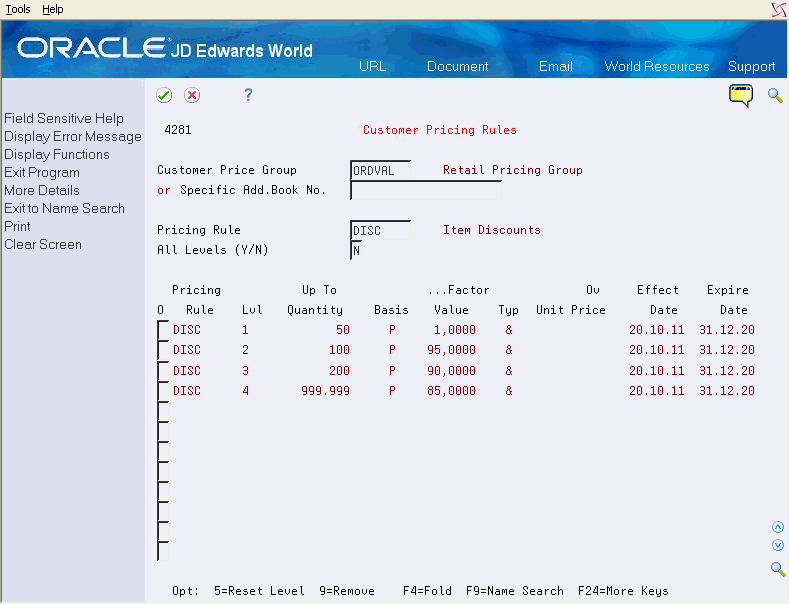Image resolution: width=789 pixels, height=604 pixels.
Task: Select More Details option
Action: [x=42, y=190]
